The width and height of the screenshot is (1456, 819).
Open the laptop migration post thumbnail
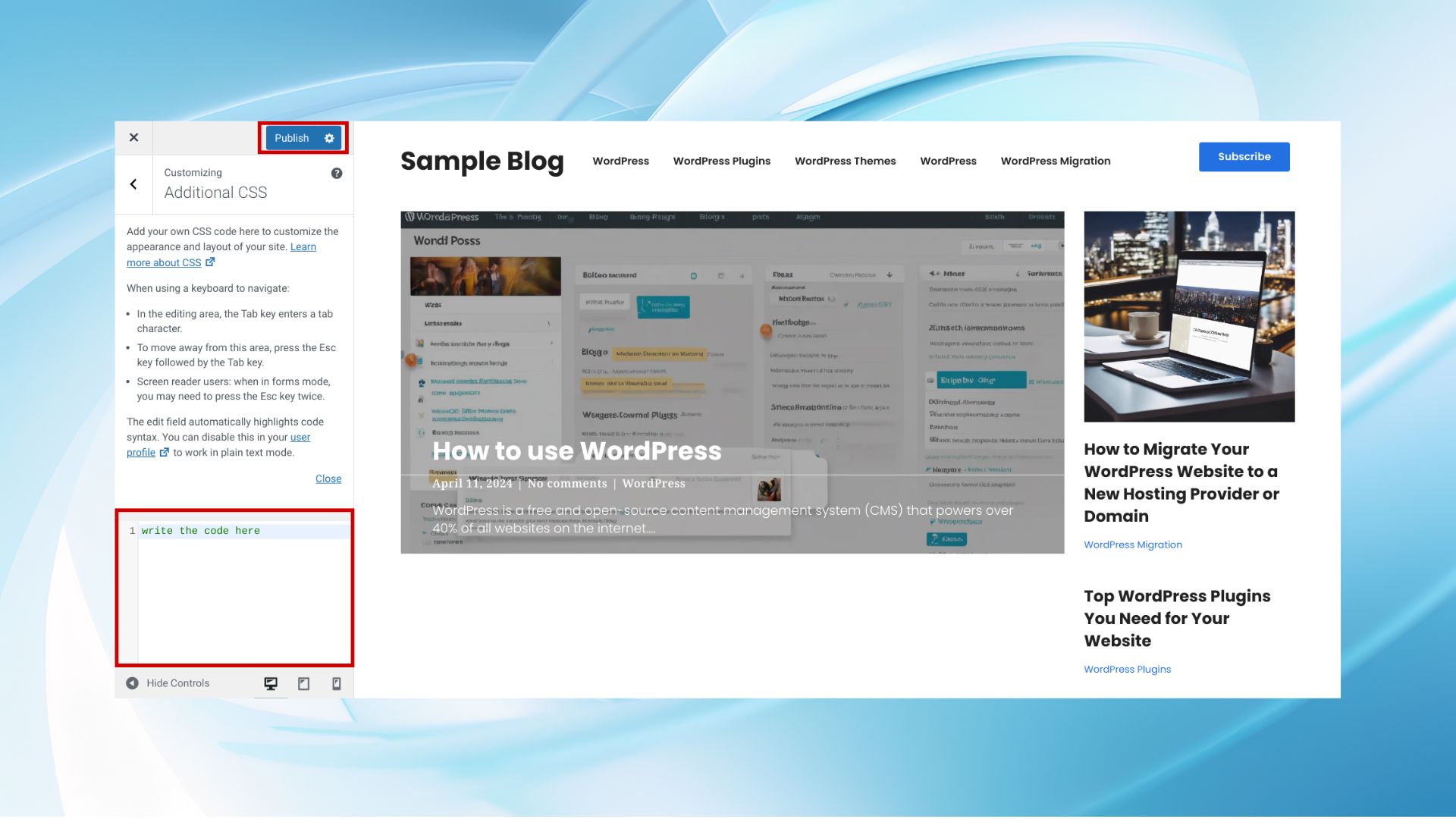pyautogui.click(x=1189, y=316)
